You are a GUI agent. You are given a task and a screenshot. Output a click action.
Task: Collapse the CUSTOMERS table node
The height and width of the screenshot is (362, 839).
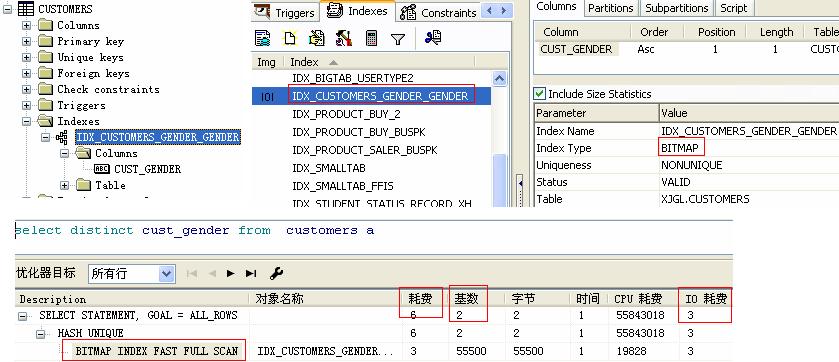point(7,9)
